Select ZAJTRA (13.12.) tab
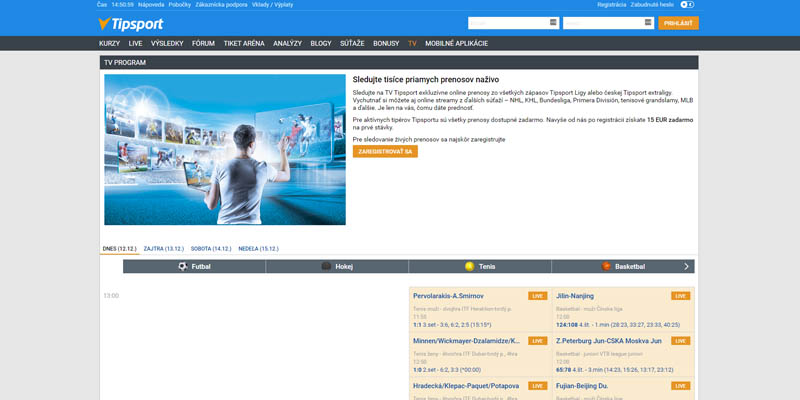Viewport: 800px width, 400px height. 163,248
